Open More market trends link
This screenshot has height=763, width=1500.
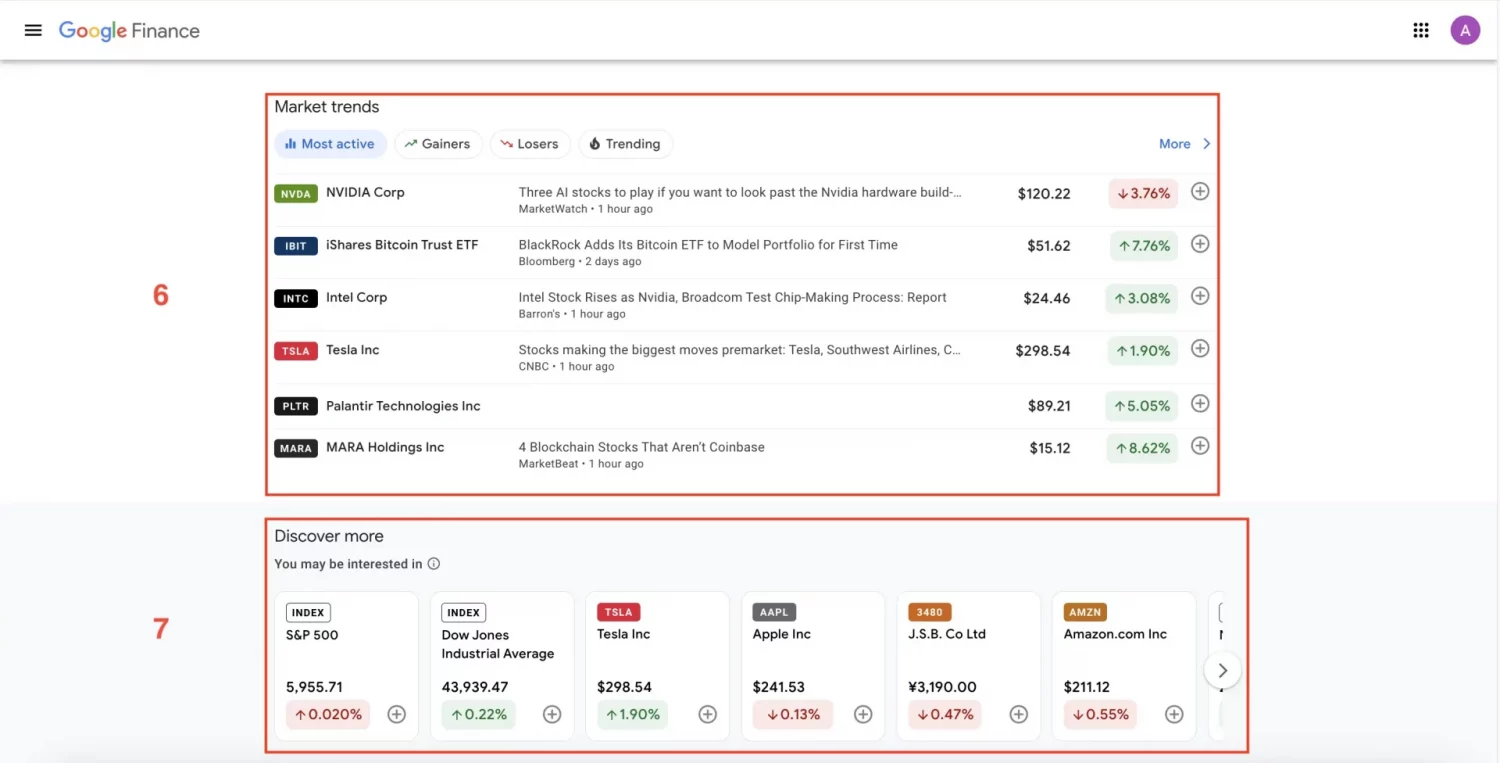point(1174,144)
